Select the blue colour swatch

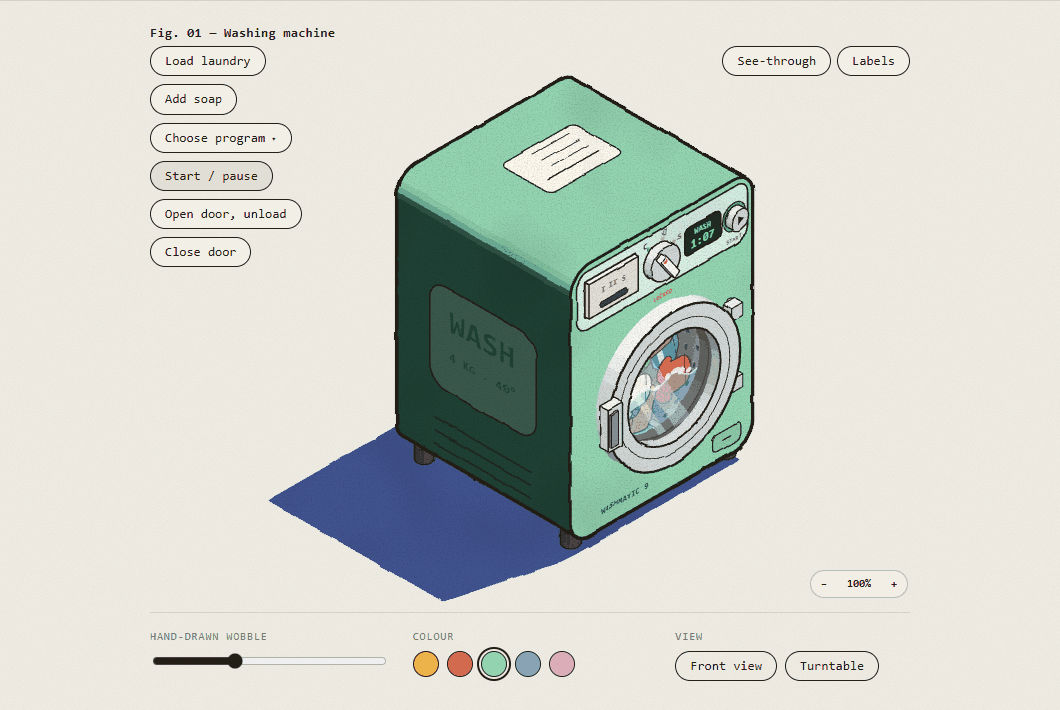point(528,664)
